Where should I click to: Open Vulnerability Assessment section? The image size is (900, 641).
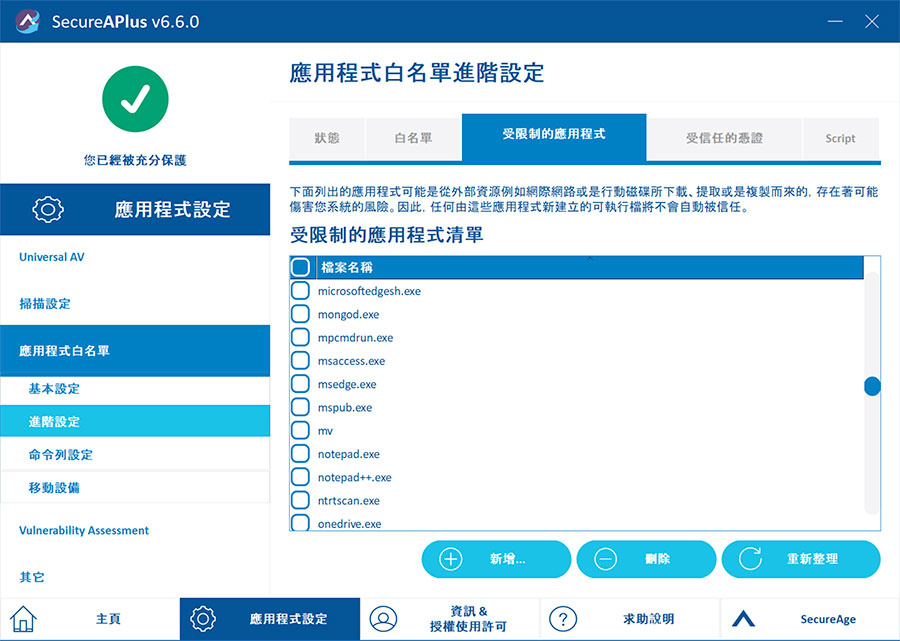click(84, 530)
